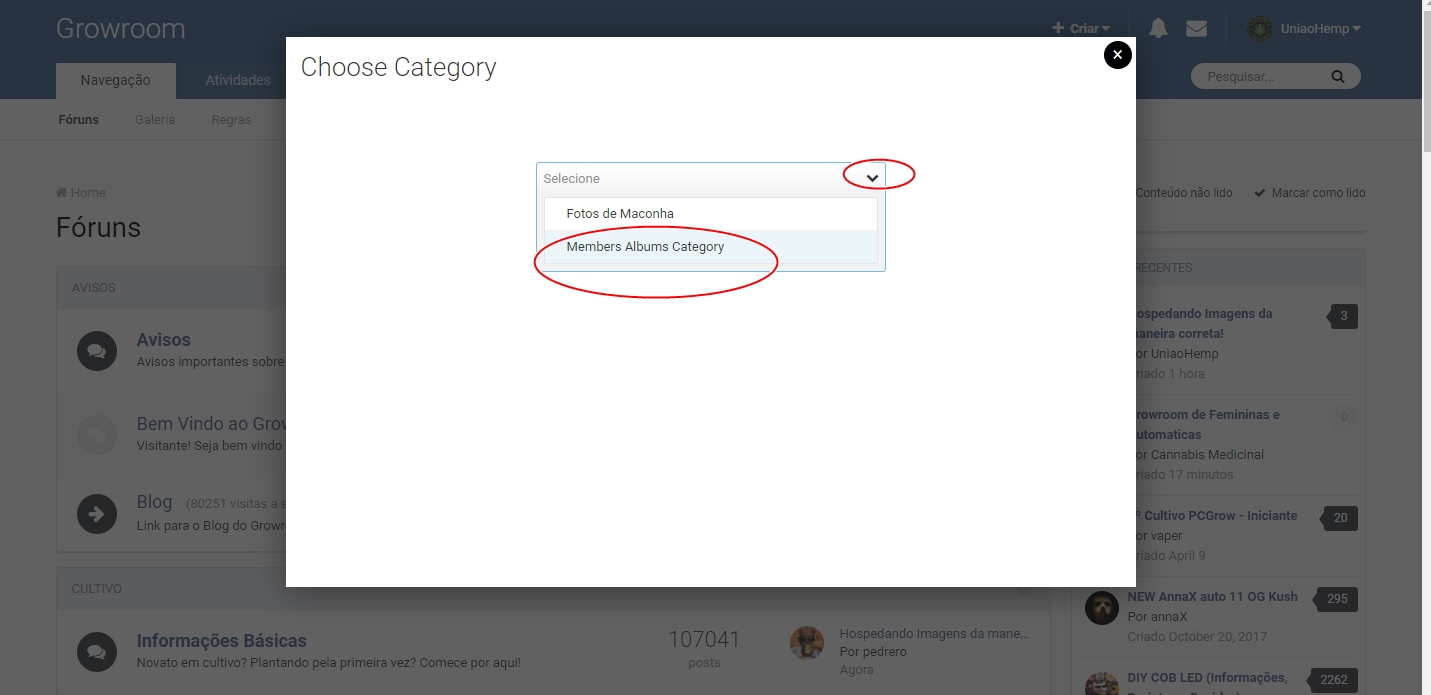Open the Blog link
Image resolution: width=1431 pixels, height=695 pixels.
pos(154,502)
